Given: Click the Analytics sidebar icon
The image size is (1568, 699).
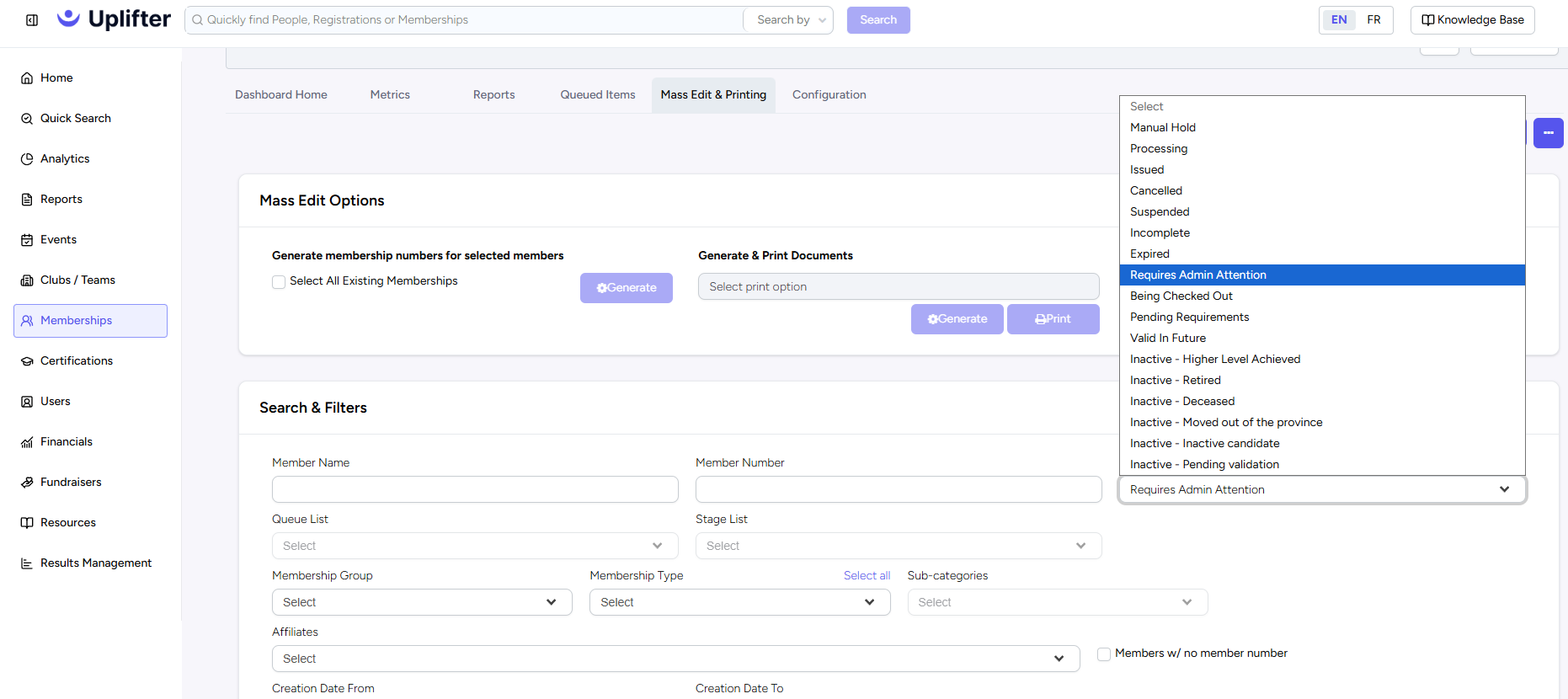Looking at the screenshot, I should (x=27, y=159).
